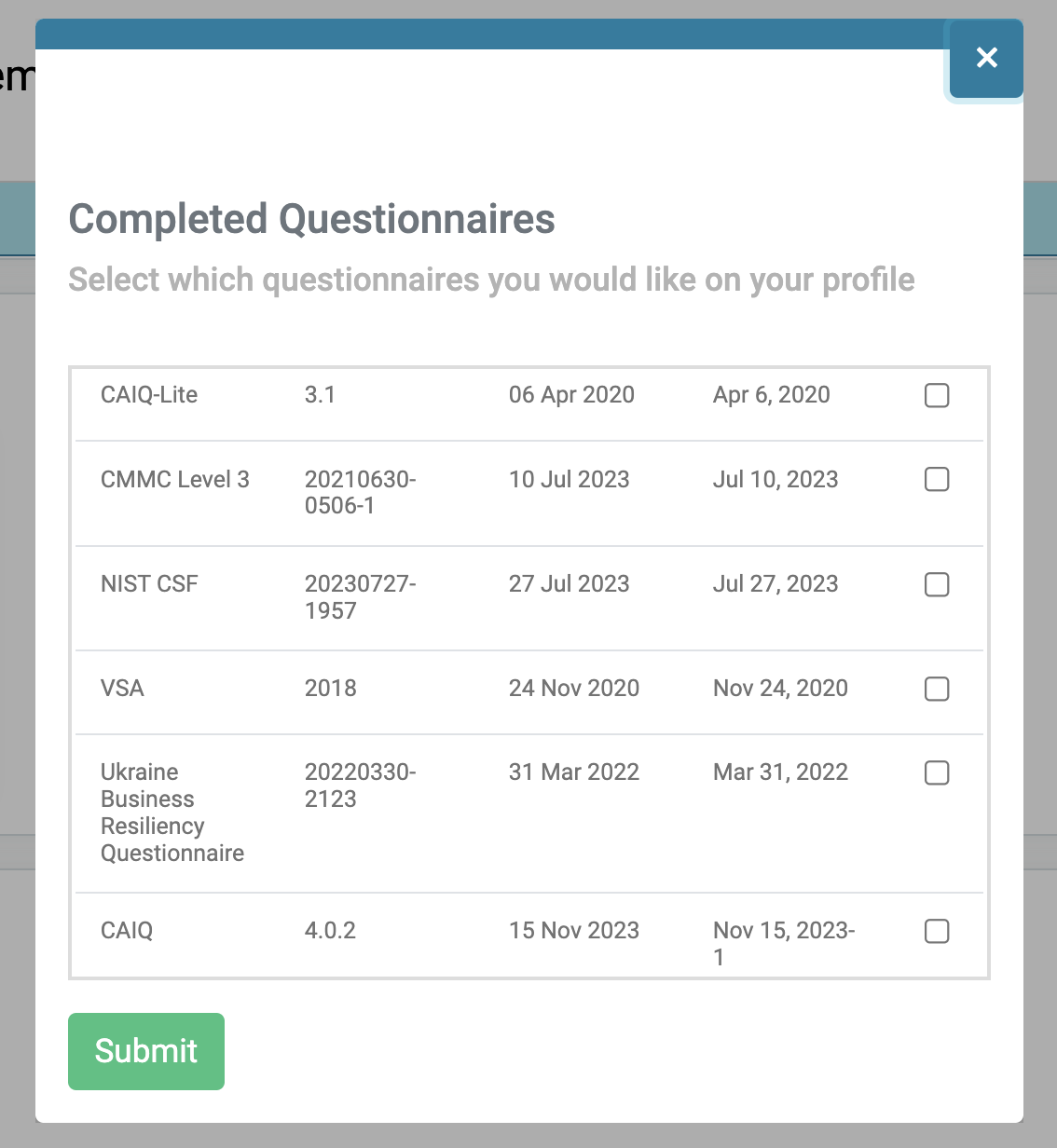Check the CAIQ-Lite questionnaire checkbox
Image resolution: width=1057 pixels, height=1148 pixels.
coord(936,395)
